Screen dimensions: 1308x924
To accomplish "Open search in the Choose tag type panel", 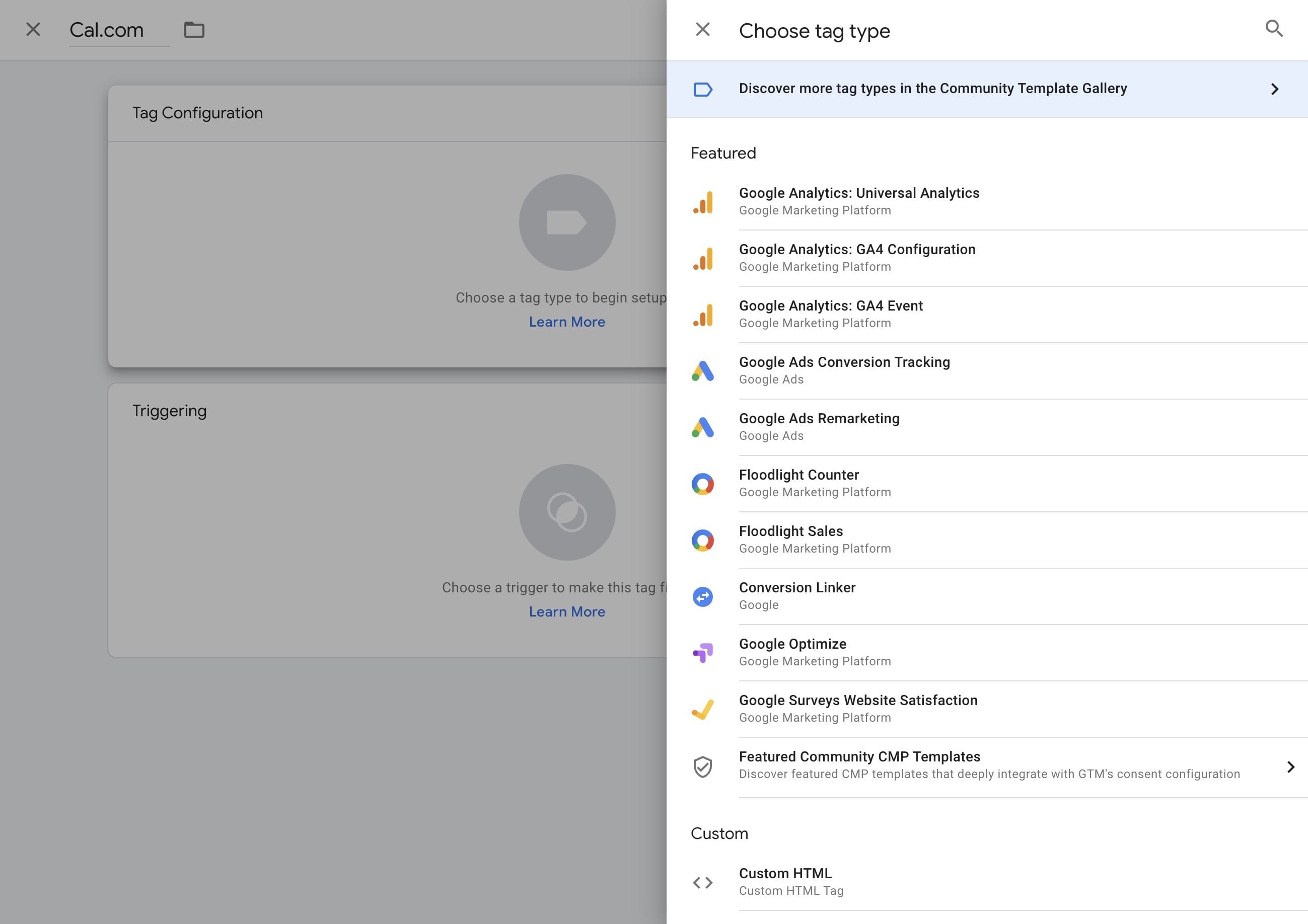I will coord(1275,28).
